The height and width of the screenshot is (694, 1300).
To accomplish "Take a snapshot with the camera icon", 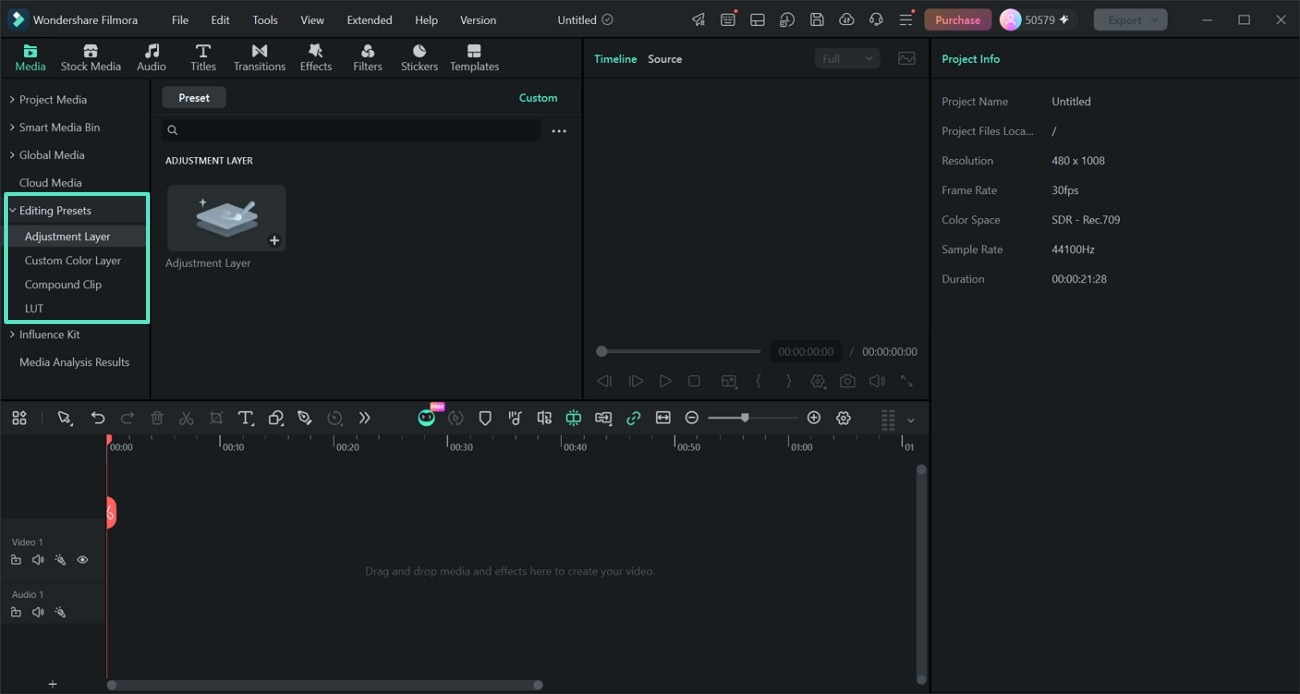I will [847, 381].
